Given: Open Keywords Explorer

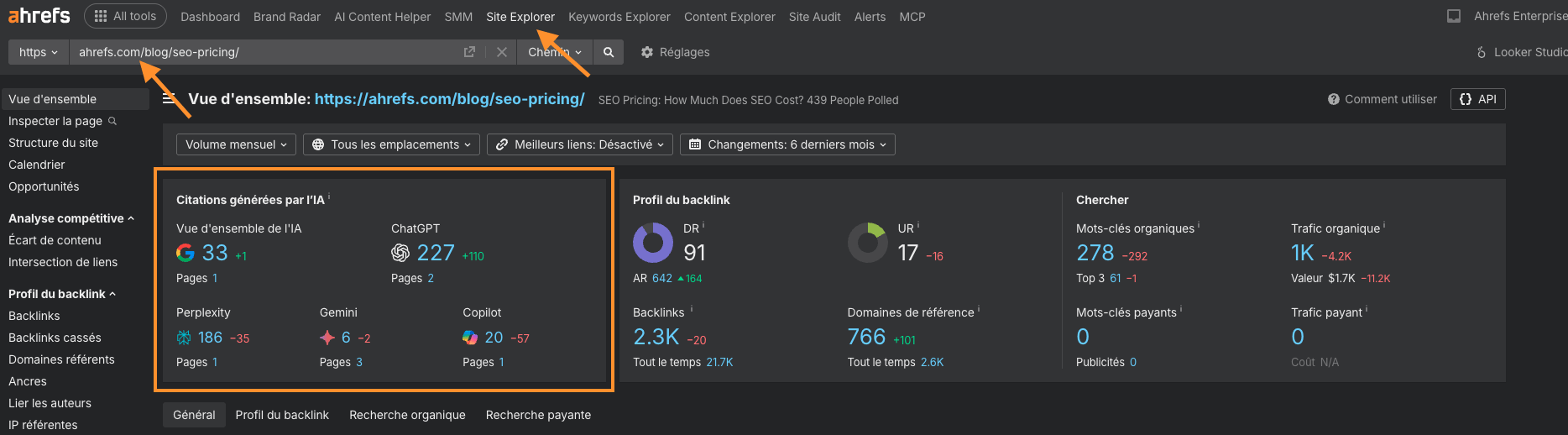Looking at the screenshot, I should pyautogui.click(x=619, y=17).
